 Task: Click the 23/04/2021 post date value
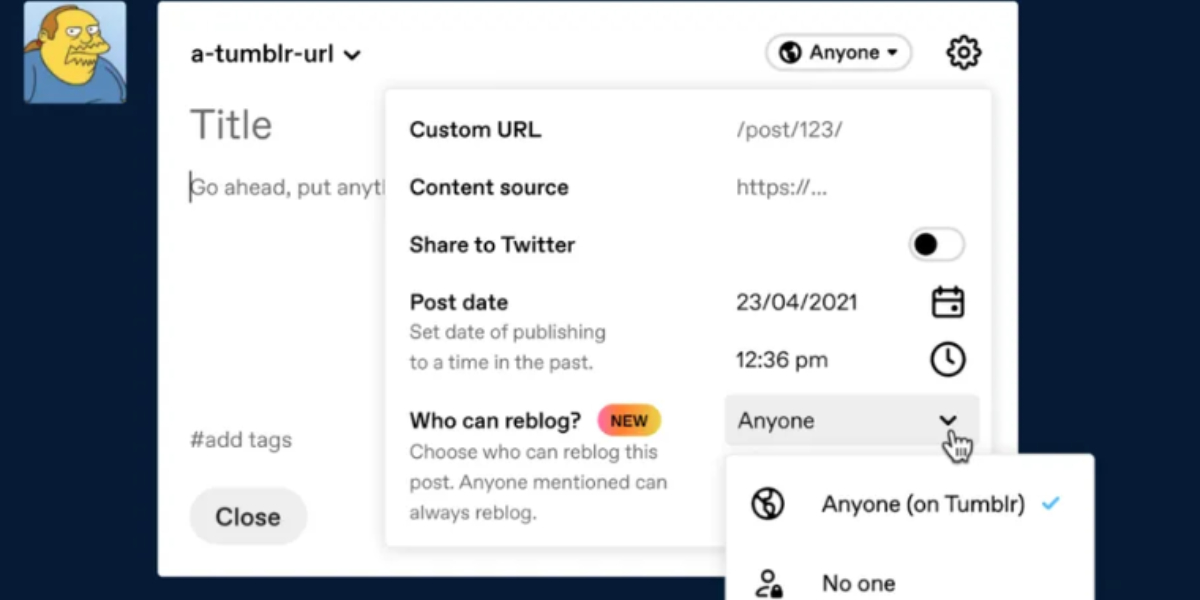[796, 302]
